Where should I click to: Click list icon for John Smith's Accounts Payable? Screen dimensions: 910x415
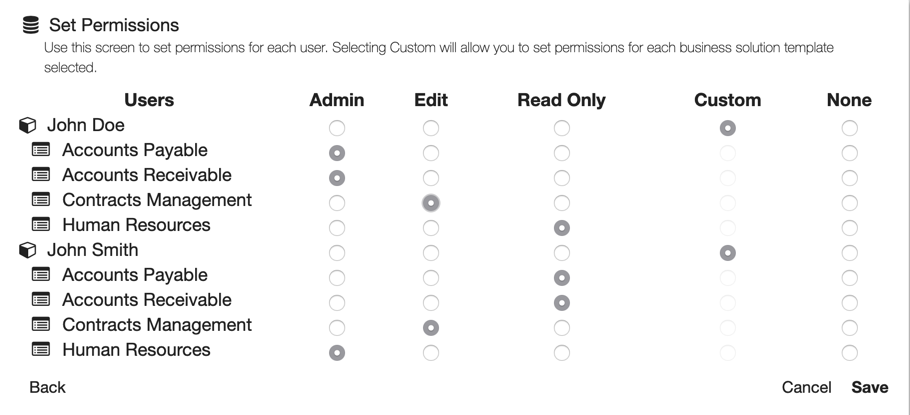[41, 275]
